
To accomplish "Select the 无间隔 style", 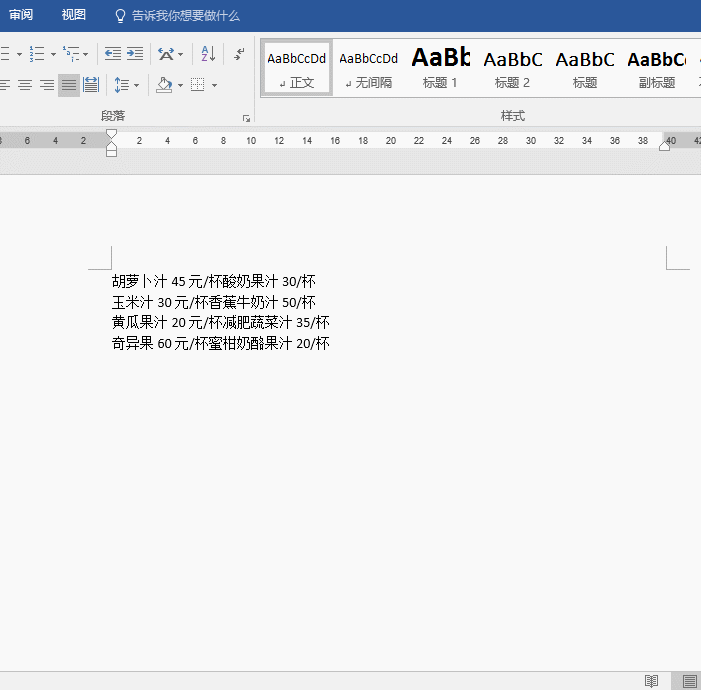I will 368,67.
